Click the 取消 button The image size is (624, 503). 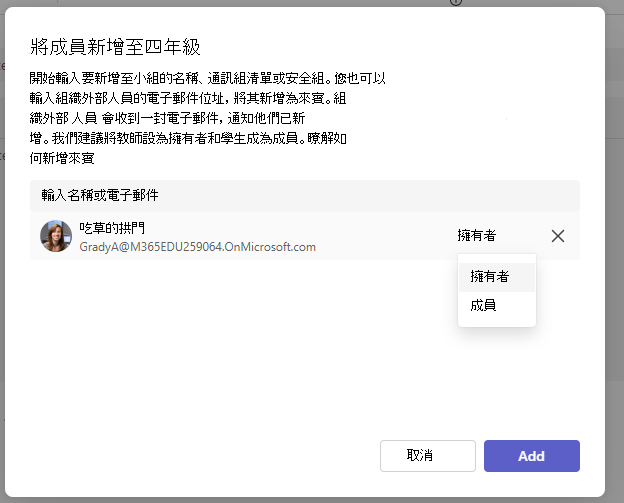[x=428, y=456]
